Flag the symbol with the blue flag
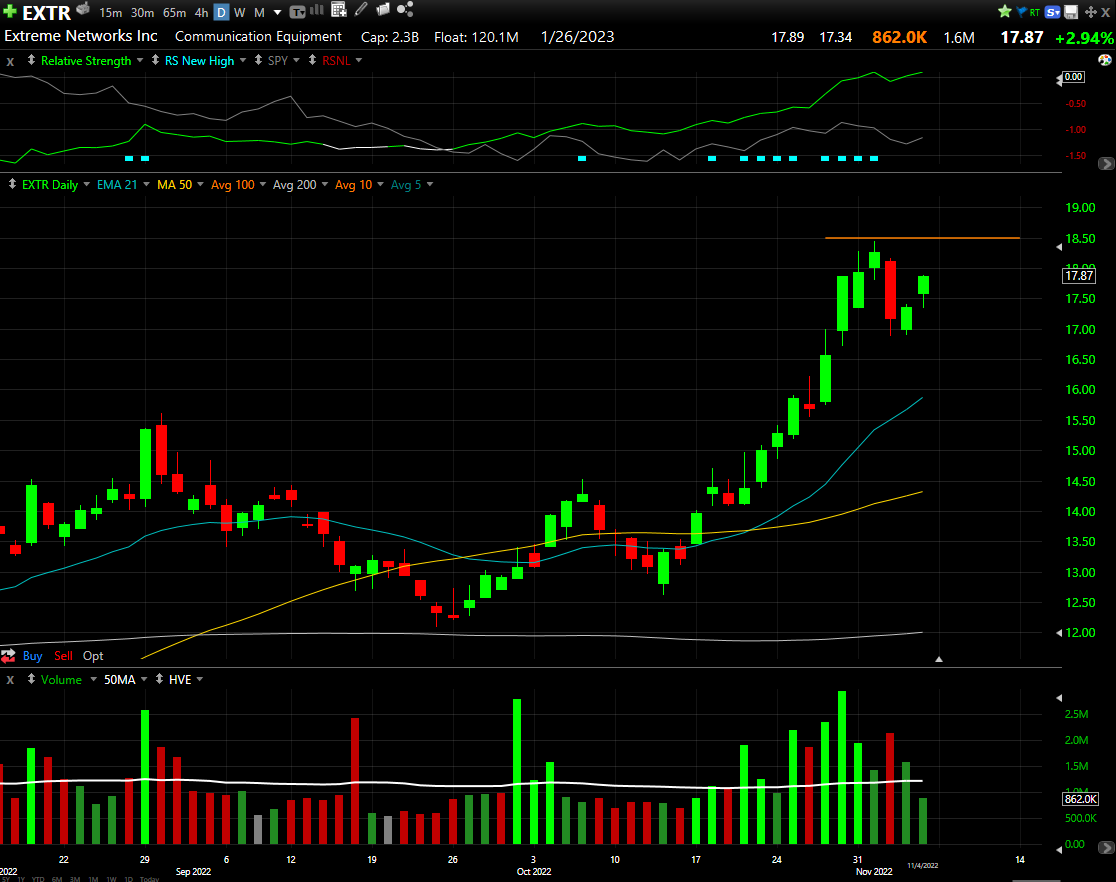The height and width of the screenshot is (882, 1116). tap(1021, 11)
